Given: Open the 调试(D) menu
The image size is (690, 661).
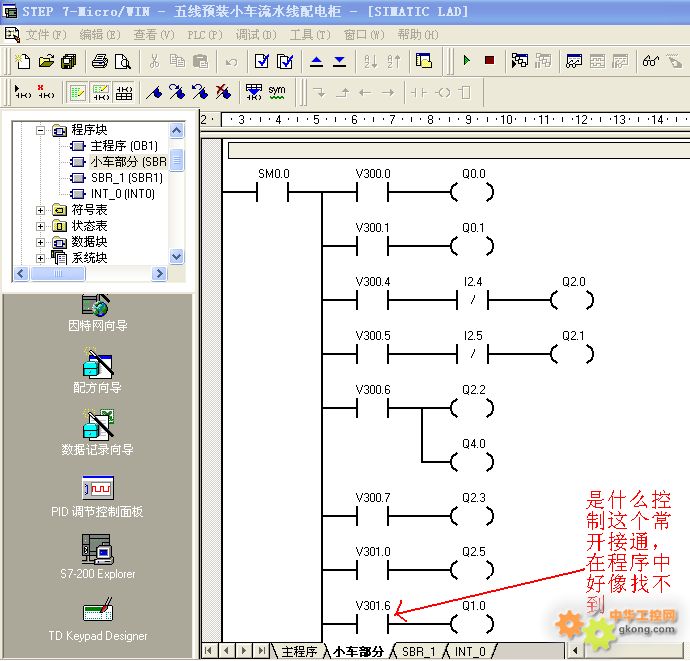Looking at the screenshot, I should [x=256, y=35].
